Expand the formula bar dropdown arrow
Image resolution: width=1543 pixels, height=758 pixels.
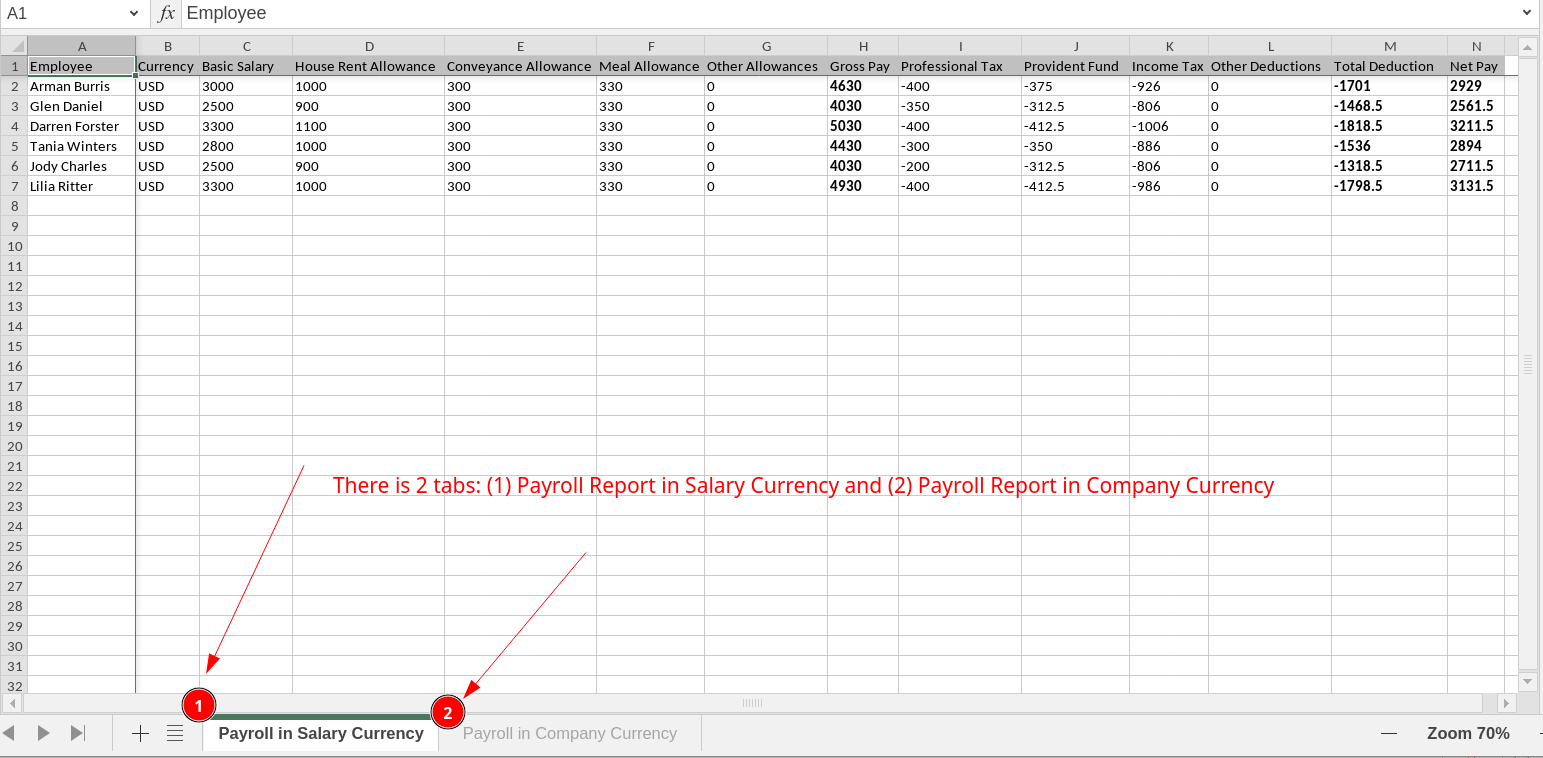point(1525,13)
